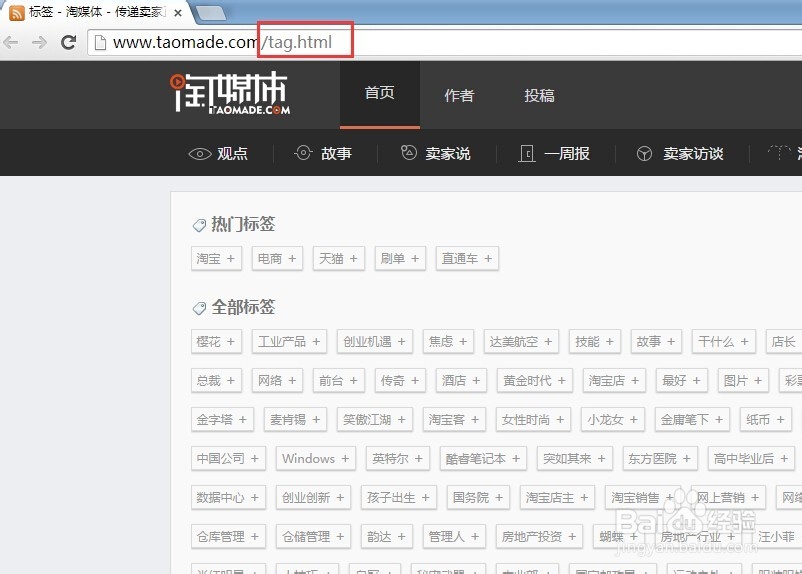802x574 pixels.
Task: Click the 纸币 tag
Action: [x=766, y=420]
